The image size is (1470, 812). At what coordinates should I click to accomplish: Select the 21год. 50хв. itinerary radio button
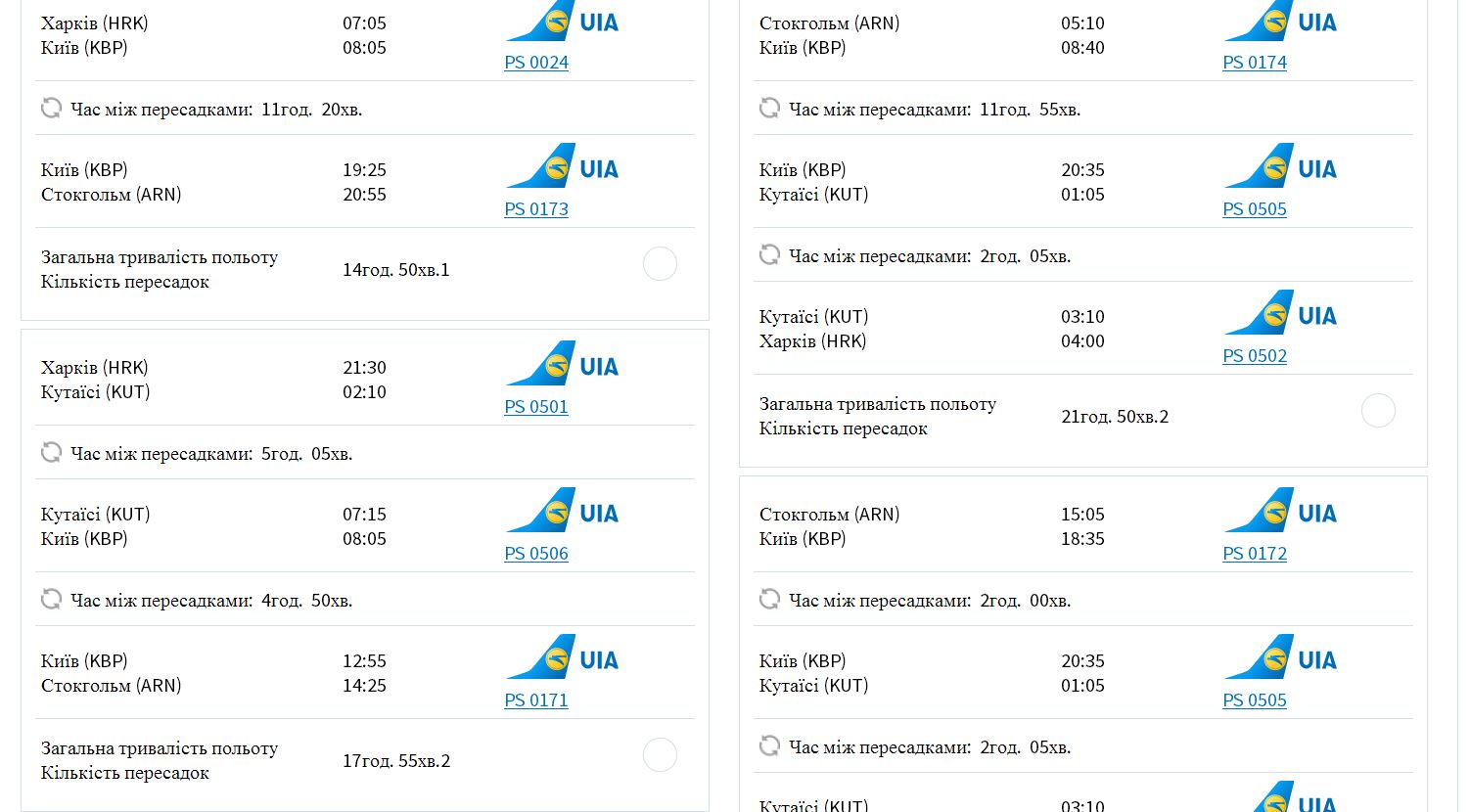1378,411
